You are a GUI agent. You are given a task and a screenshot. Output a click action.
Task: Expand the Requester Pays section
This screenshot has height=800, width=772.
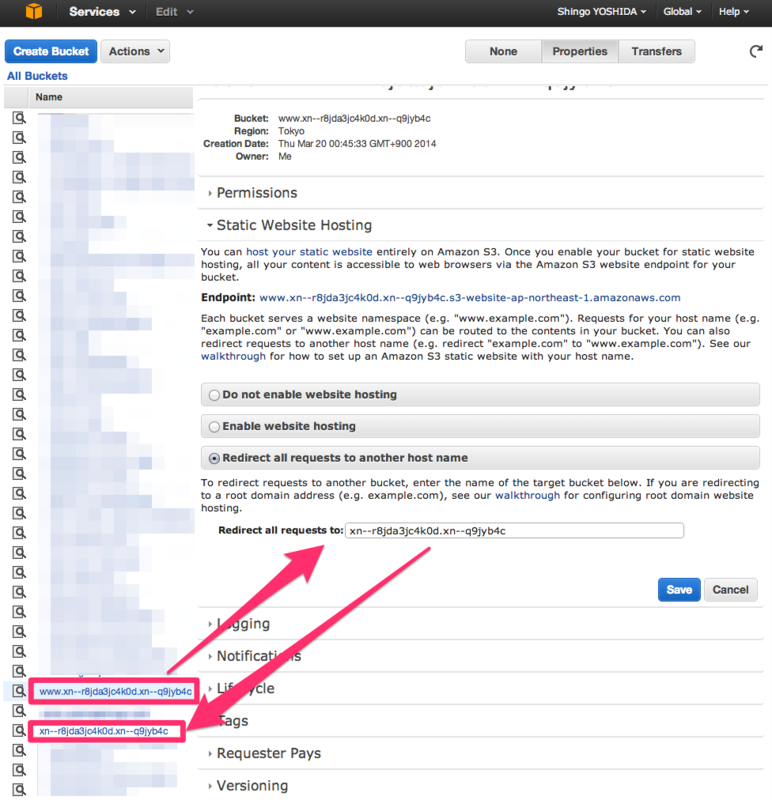pos(264,753)
